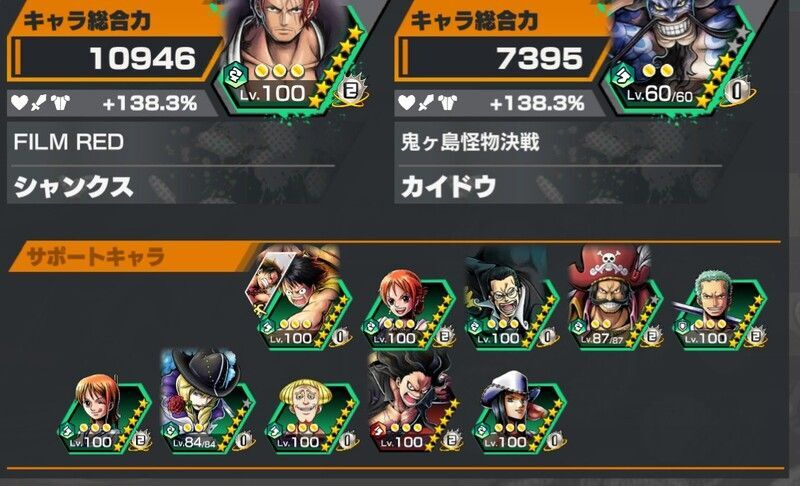Tap the 鬼ヶ島怪物決戦 title label

click(x=470, y=142)
